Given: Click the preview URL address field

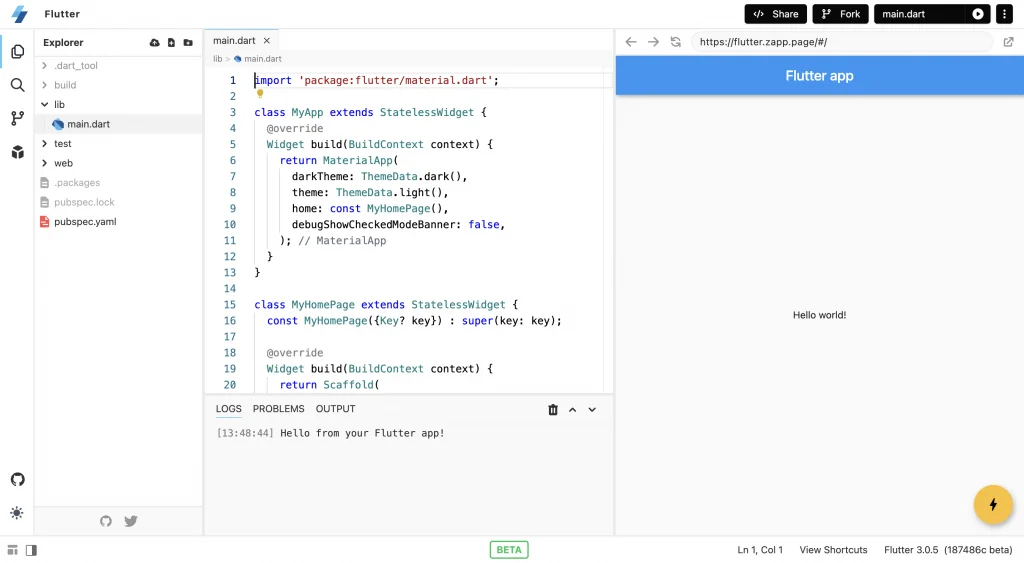Looking at the screenshot, I should pyautogui.click(x=840, y=42).
